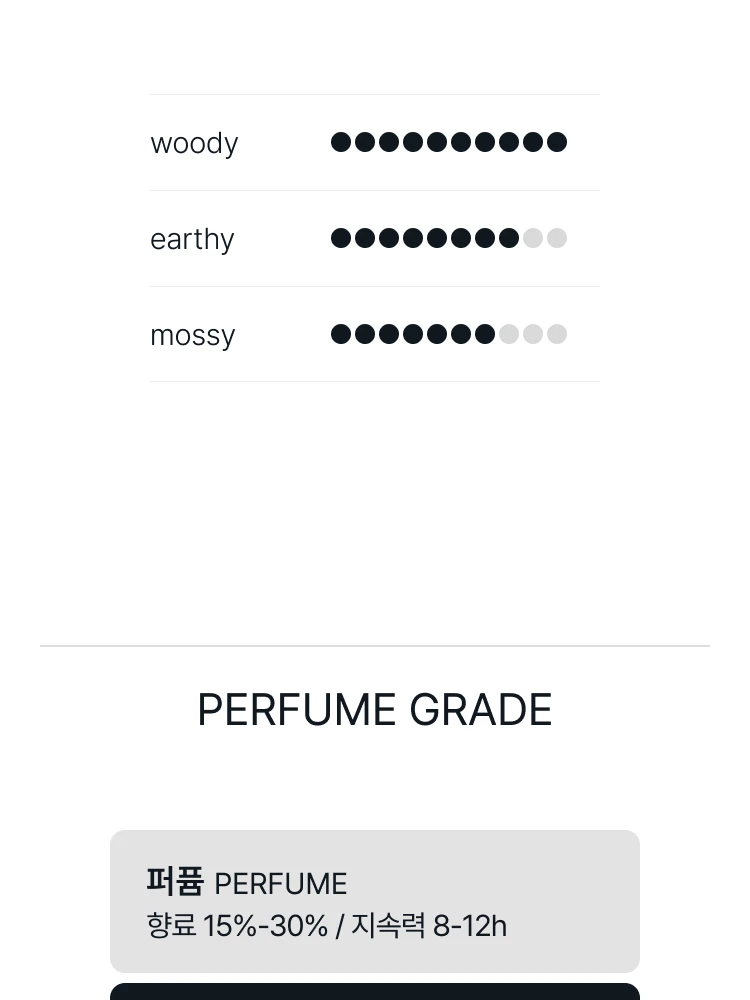
Task: Click the first gray dot in the mossy row
Action: [x=509, y=334]
